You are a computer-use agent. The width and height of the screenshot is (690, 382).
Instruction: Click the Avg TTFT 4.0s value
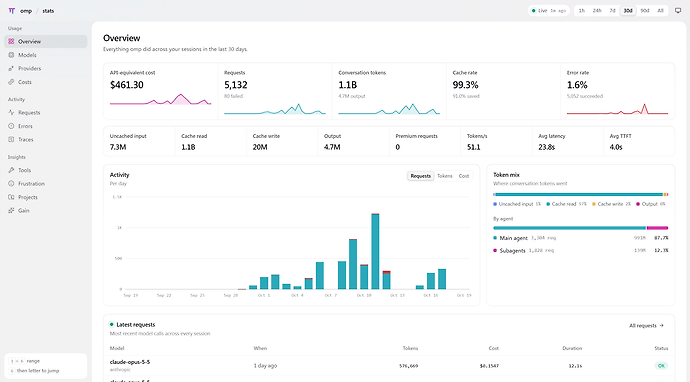[x=616, y=147]
